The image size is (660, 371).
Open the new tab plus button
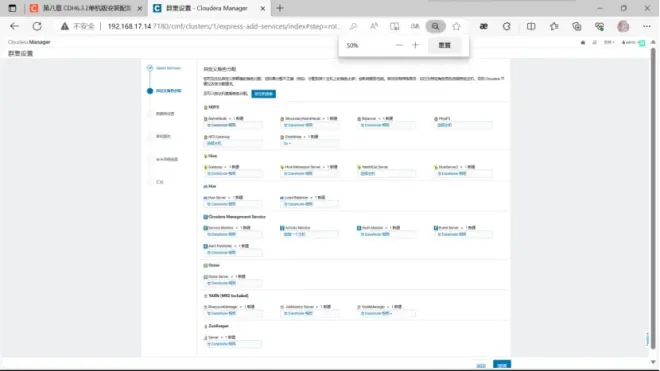pyautogui.click(x=280, y=8)
